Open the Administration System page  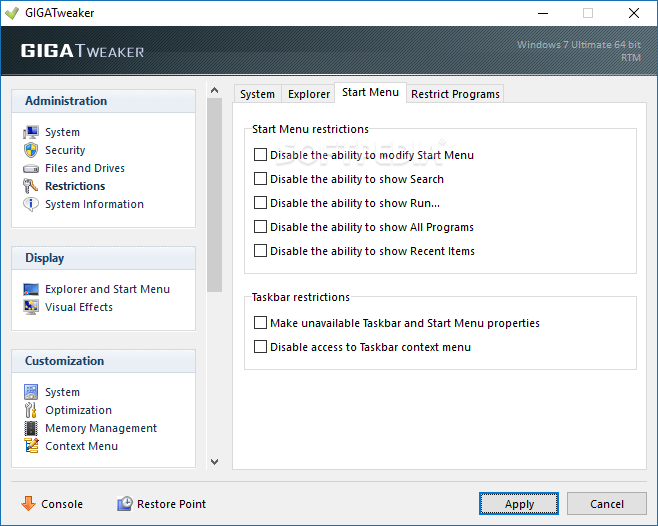pyautogui.click(x=63, y=132)
